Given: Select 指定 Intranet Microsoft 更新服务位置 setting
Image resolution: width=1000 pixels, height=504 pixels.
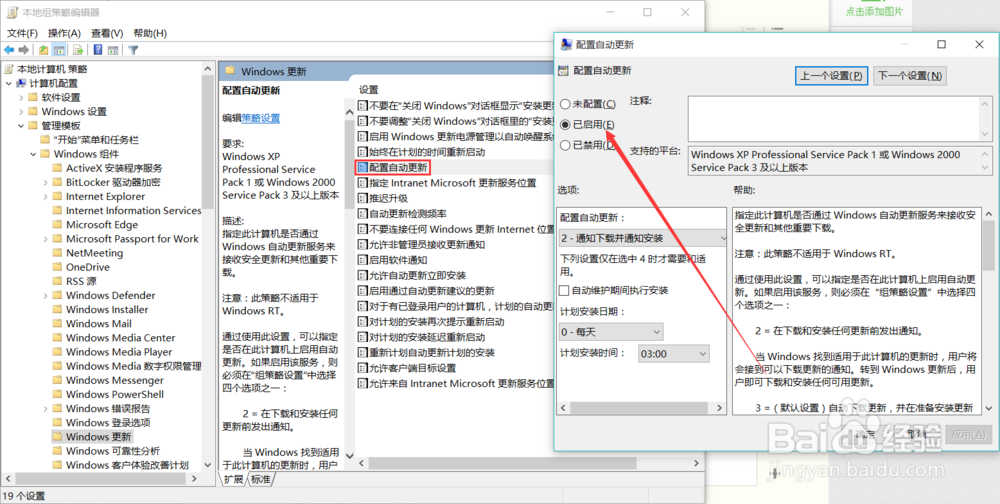Looking at the screenshot, I should [x=453, y=183].
